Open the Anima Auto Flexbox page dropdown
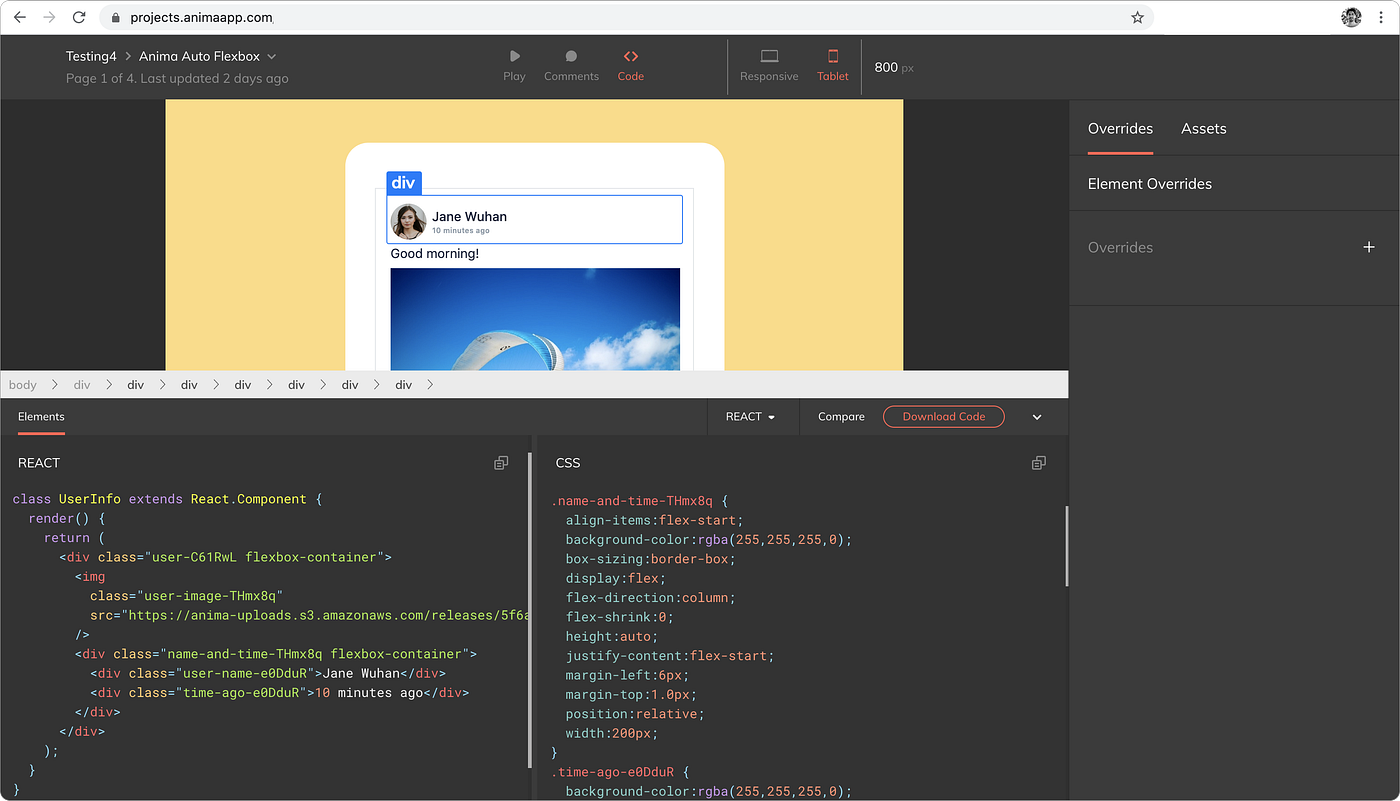 208,56
